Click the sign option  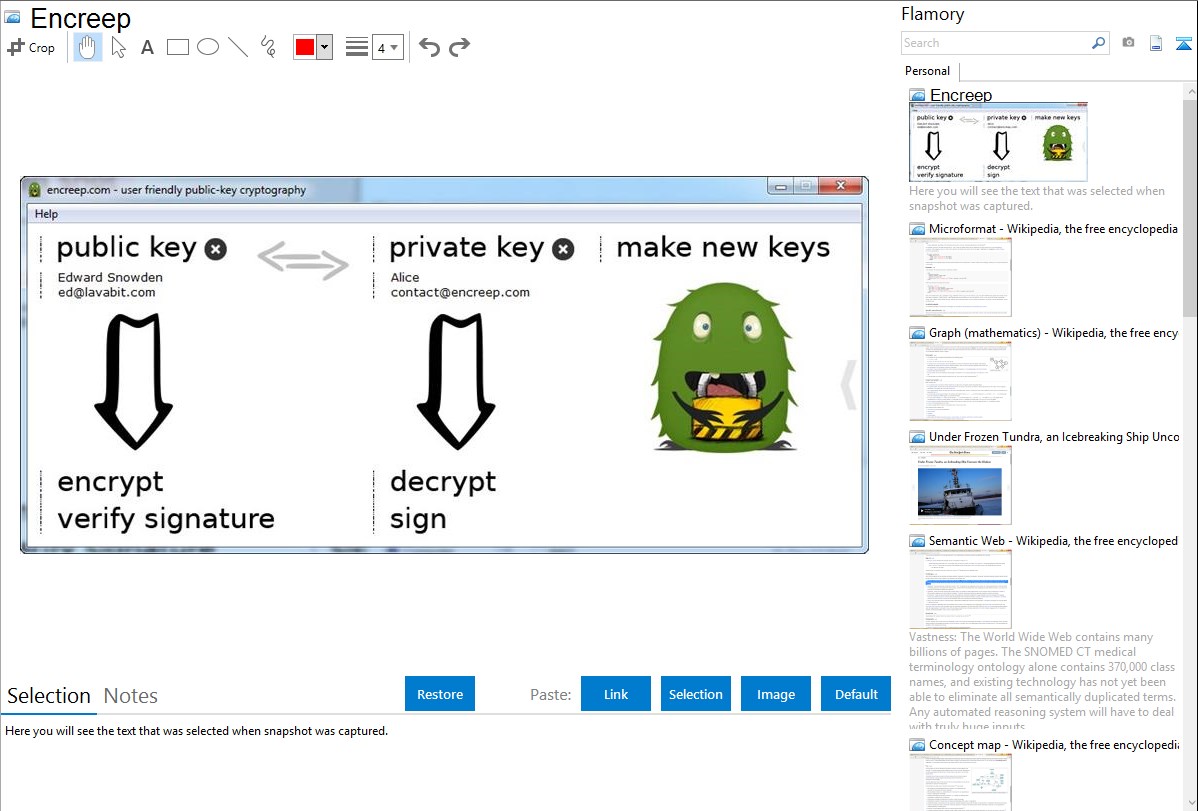point(418,520)
